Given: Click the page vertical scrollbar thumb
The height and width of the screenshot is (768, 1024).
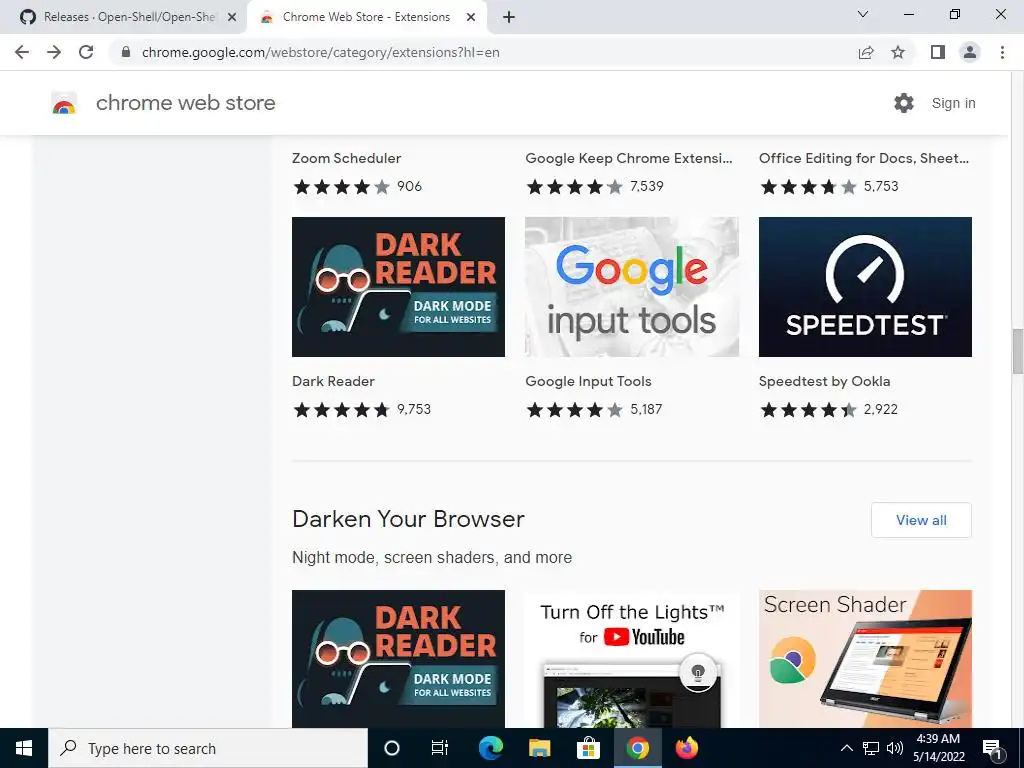Looking at the screenshot, I should point(1017,351).
